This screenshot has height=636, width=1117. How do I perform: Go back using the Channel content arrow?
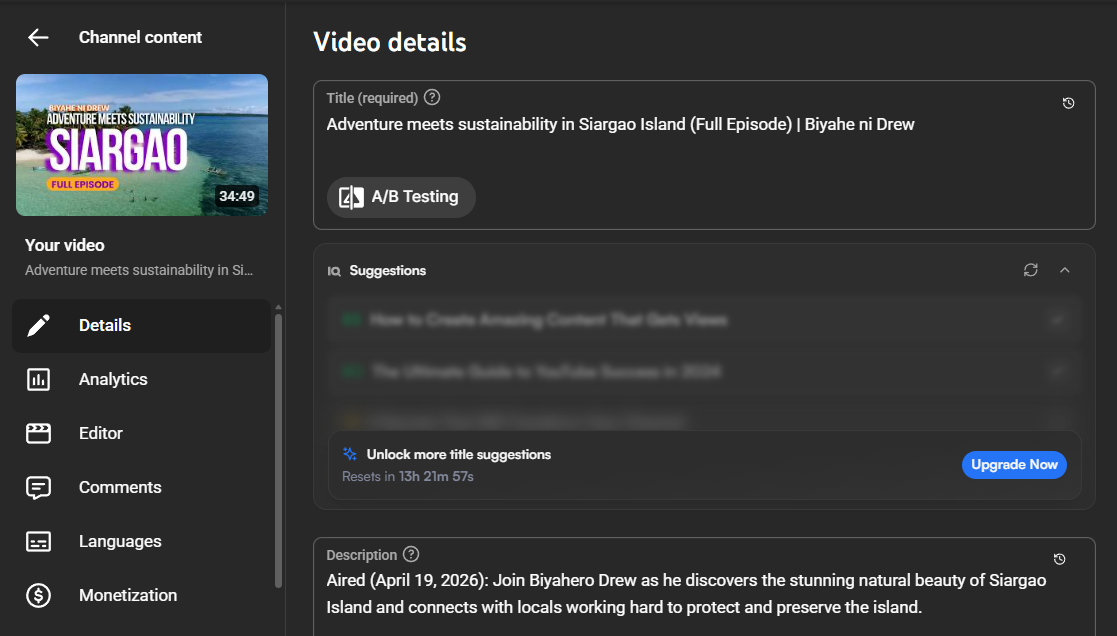(x=38, y=38)
